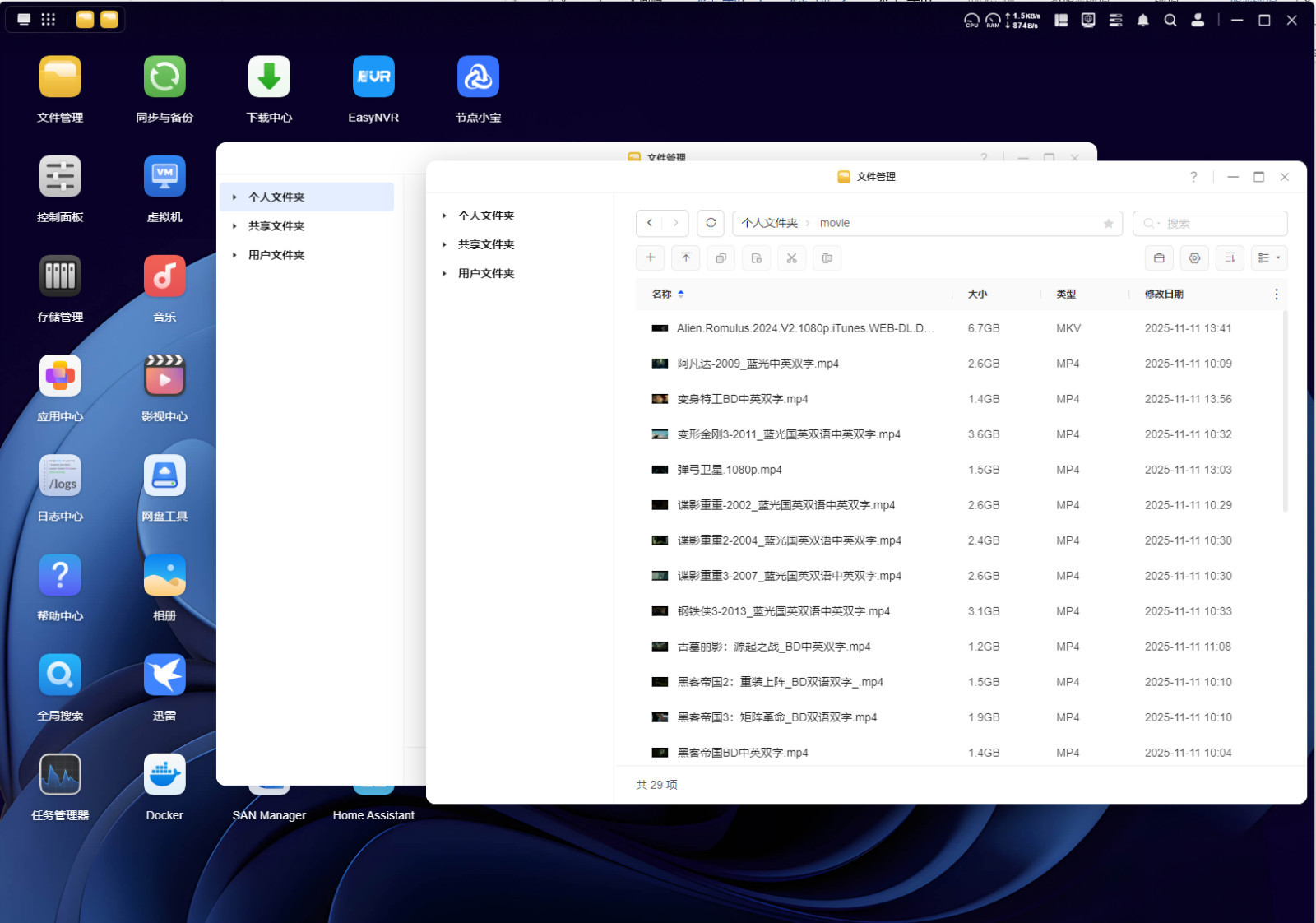Click the plus icon to create new item
The width and height of the screenshot is (1316, 923).
(x=651, y=258)
